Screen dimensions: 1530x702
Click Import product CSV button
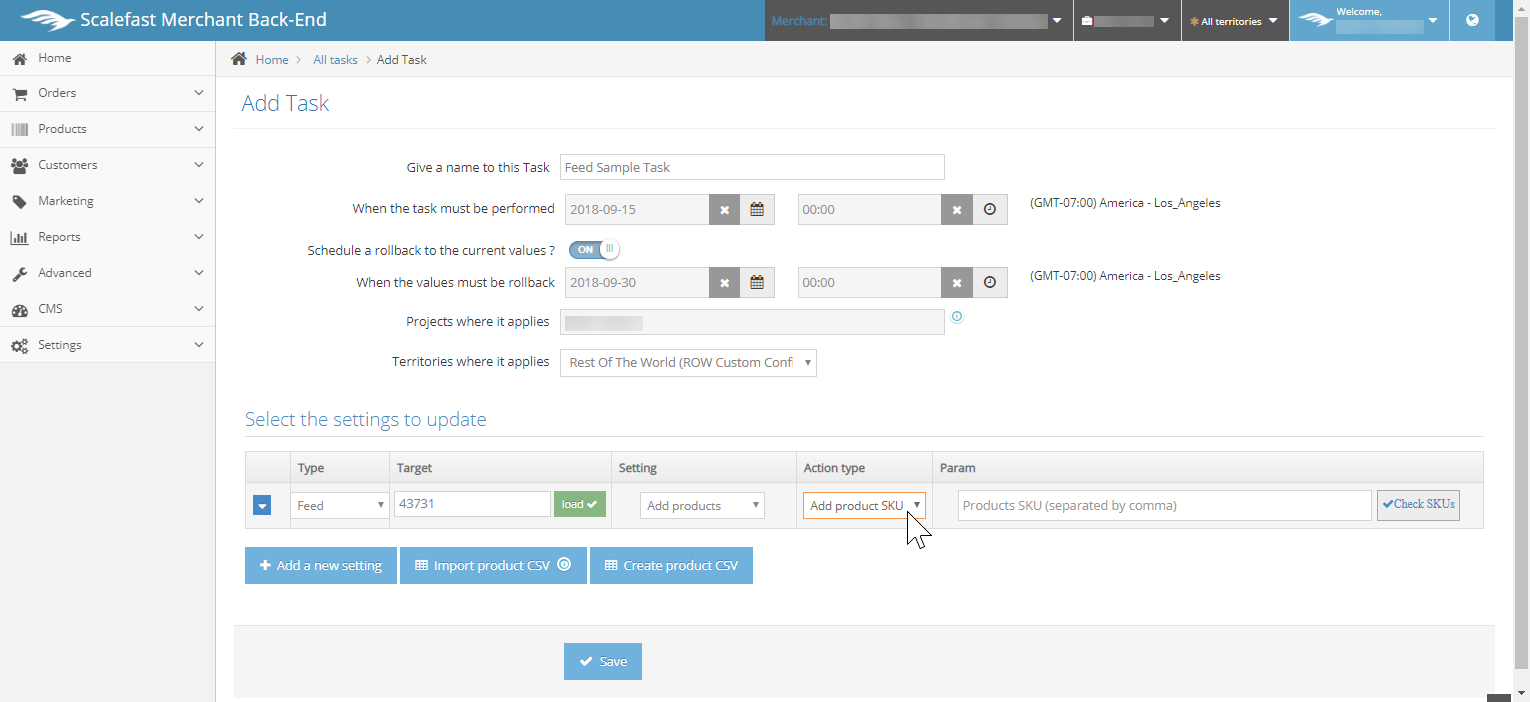[x=493, y=565]
